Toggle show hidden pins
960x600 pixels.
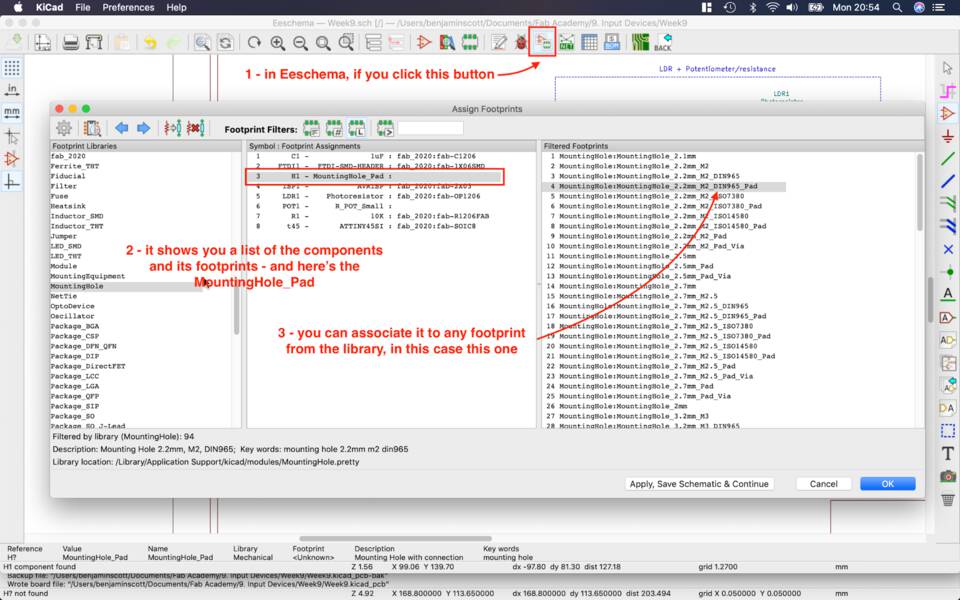pyautogui.click(x=12, y=159)
